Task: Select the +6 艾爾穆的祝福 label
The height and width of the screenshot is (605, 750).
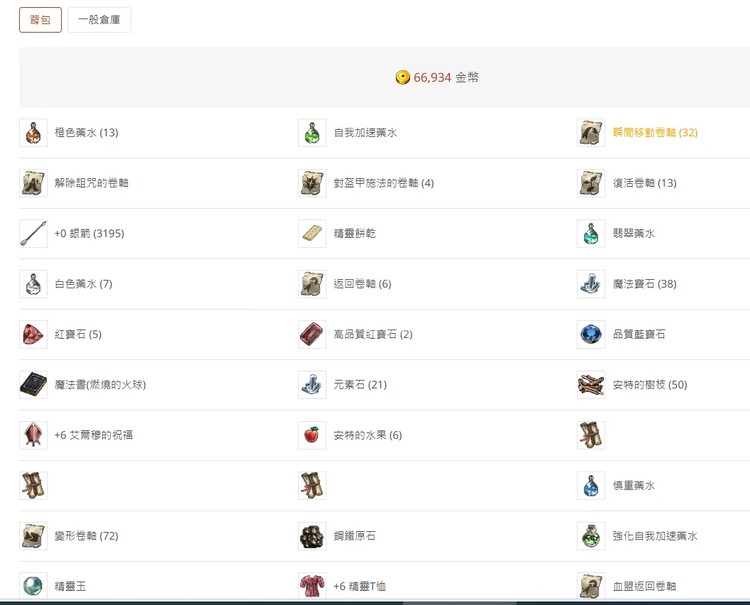Action: click(94, 435)
